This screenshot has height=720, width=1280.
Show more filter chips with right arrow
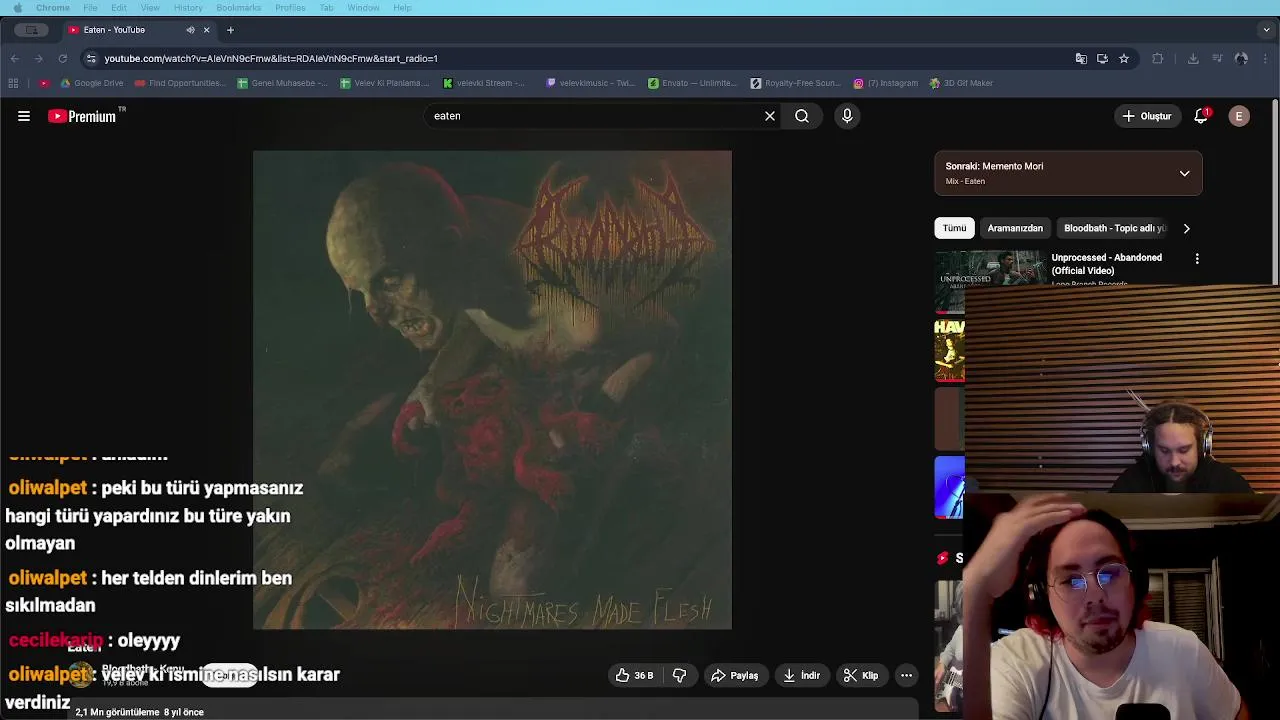point(1187,228)
